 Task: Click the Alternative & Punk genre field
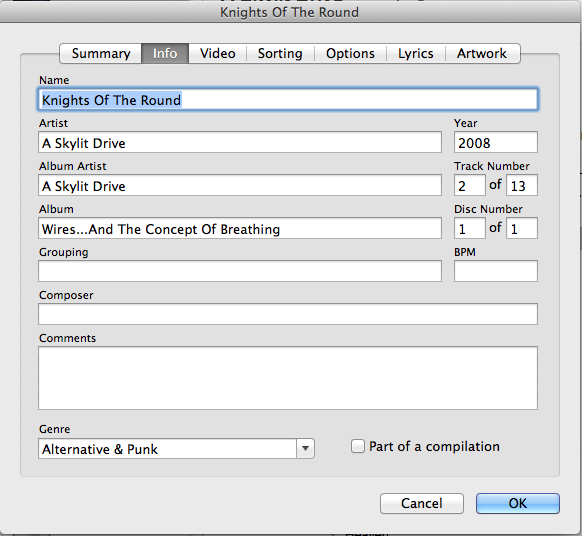(x=167, y=448)
